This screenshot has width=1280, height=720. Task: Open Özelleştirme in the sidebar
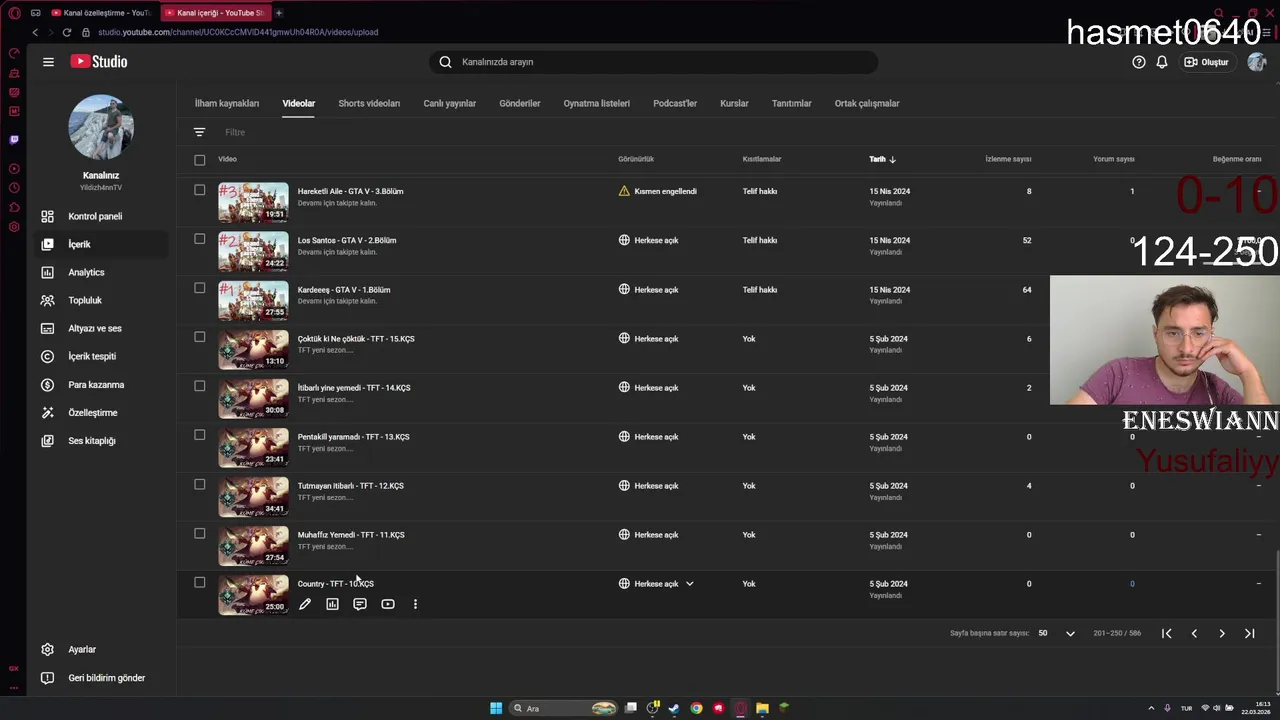pyautogui.click(x=98, y=412)
